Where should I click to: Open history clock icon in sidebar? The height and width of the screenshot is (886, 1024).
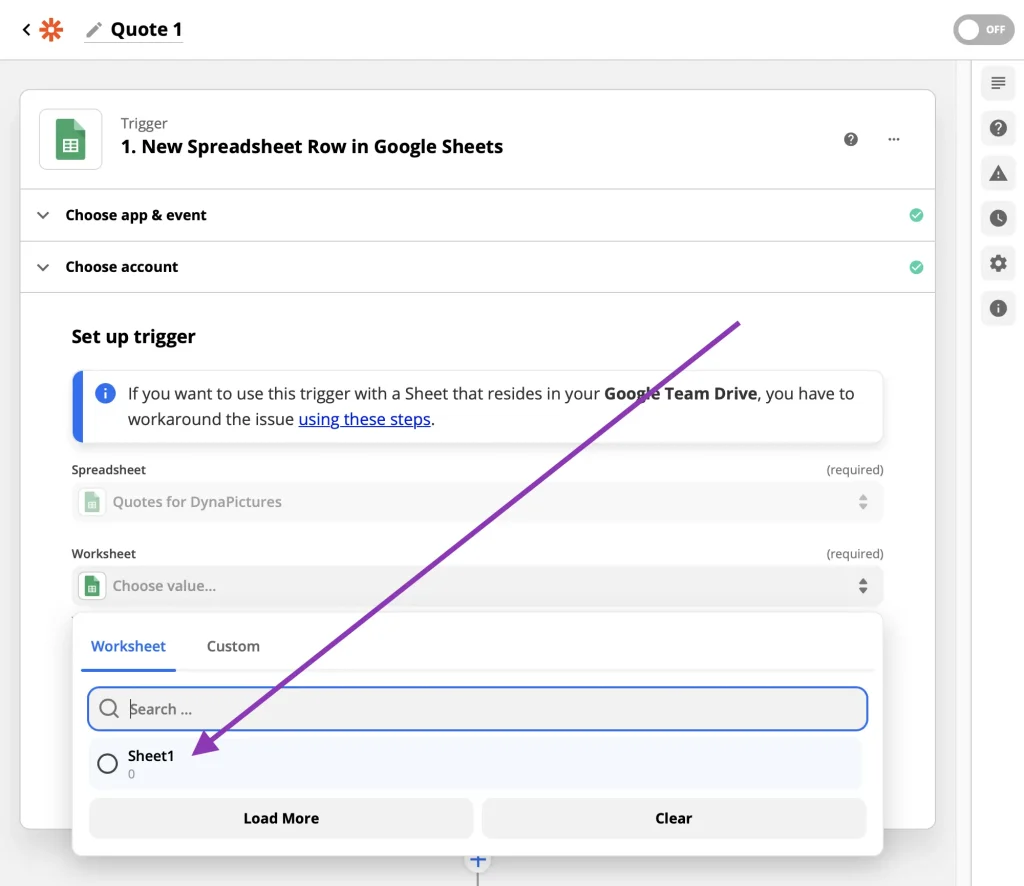point(998,218)
